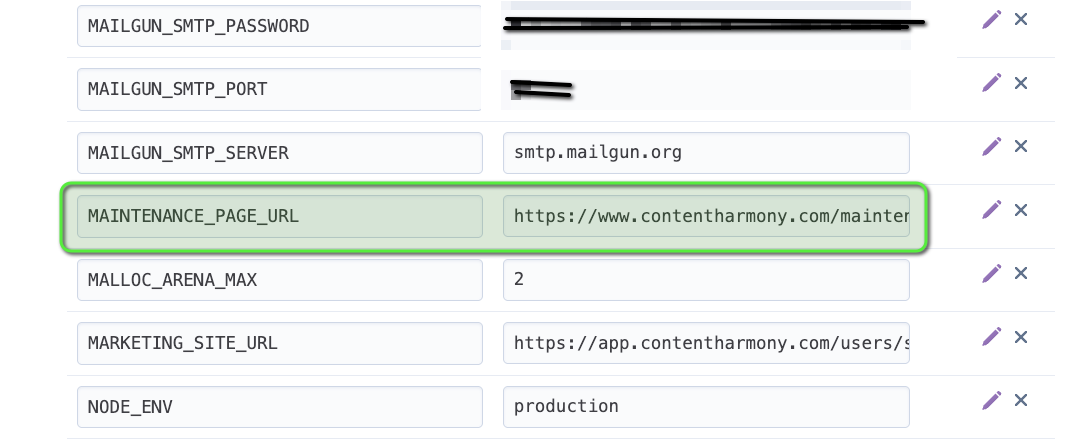Edit the MARKETING_SITE_URL variable with pencil icon
The image size is (1067, 439).
click(x=991, y=336)
